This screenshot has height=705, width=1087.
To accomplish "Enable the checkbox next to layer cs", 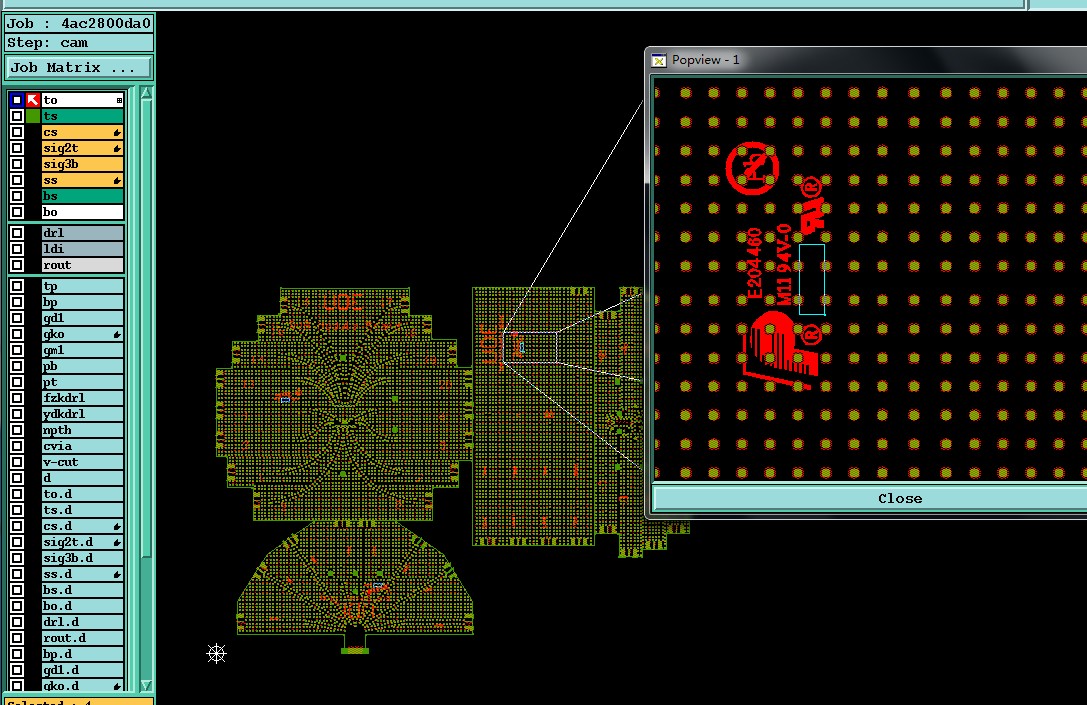I will [17, 132].
